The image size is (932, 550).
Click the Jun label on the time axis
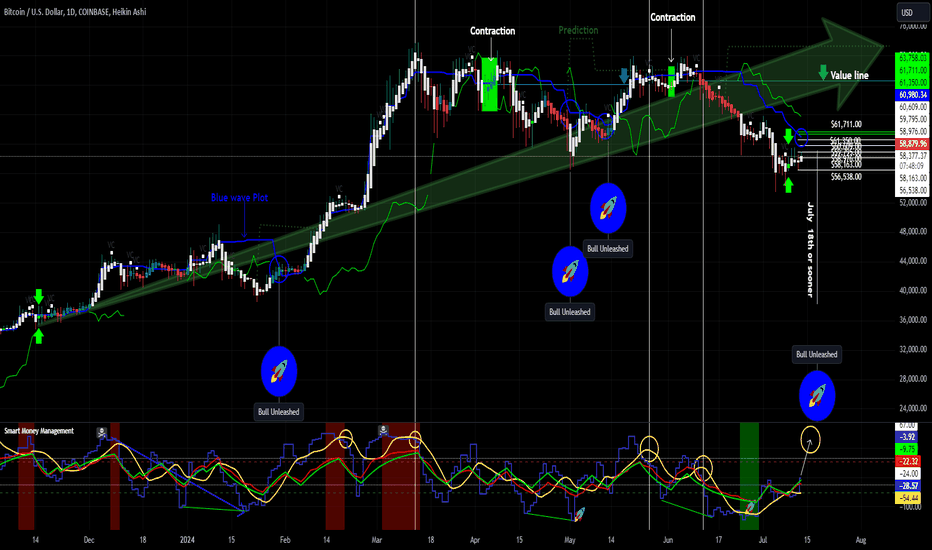pos(668,540)
